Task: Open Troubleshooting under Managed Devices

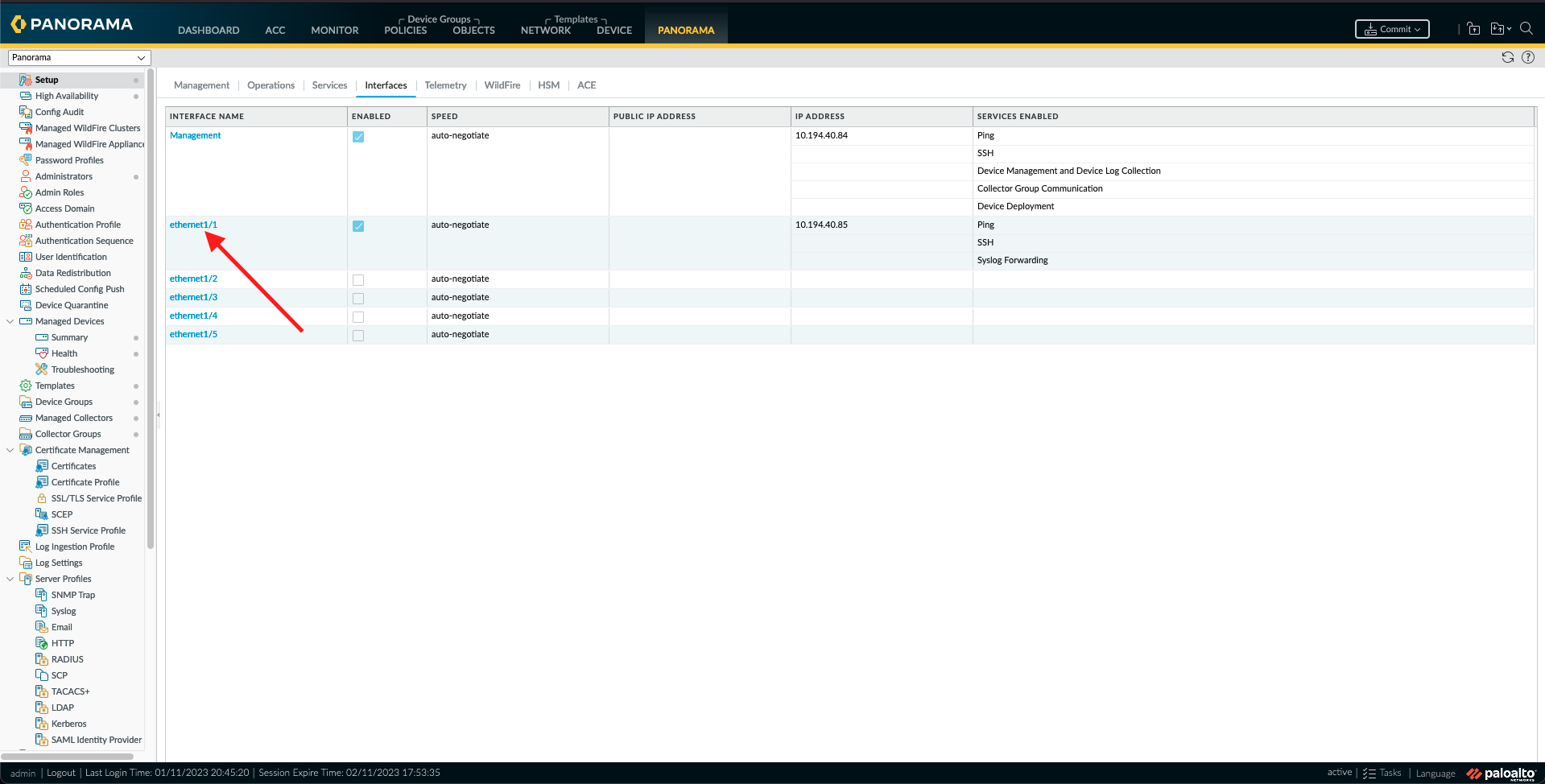Action: point(82,369)
